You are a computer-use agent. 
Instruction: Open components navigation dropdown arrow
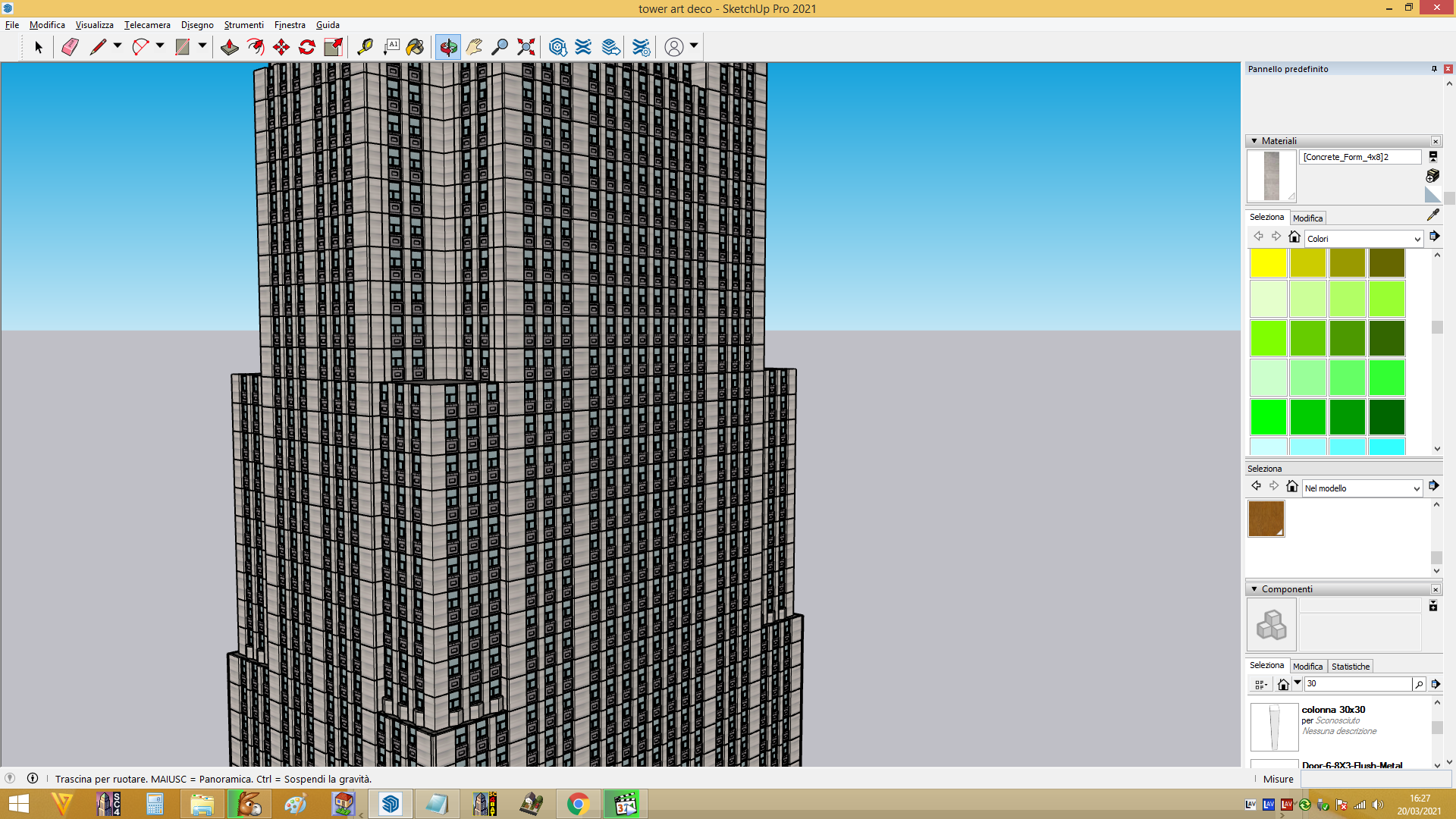point(1298,683)
